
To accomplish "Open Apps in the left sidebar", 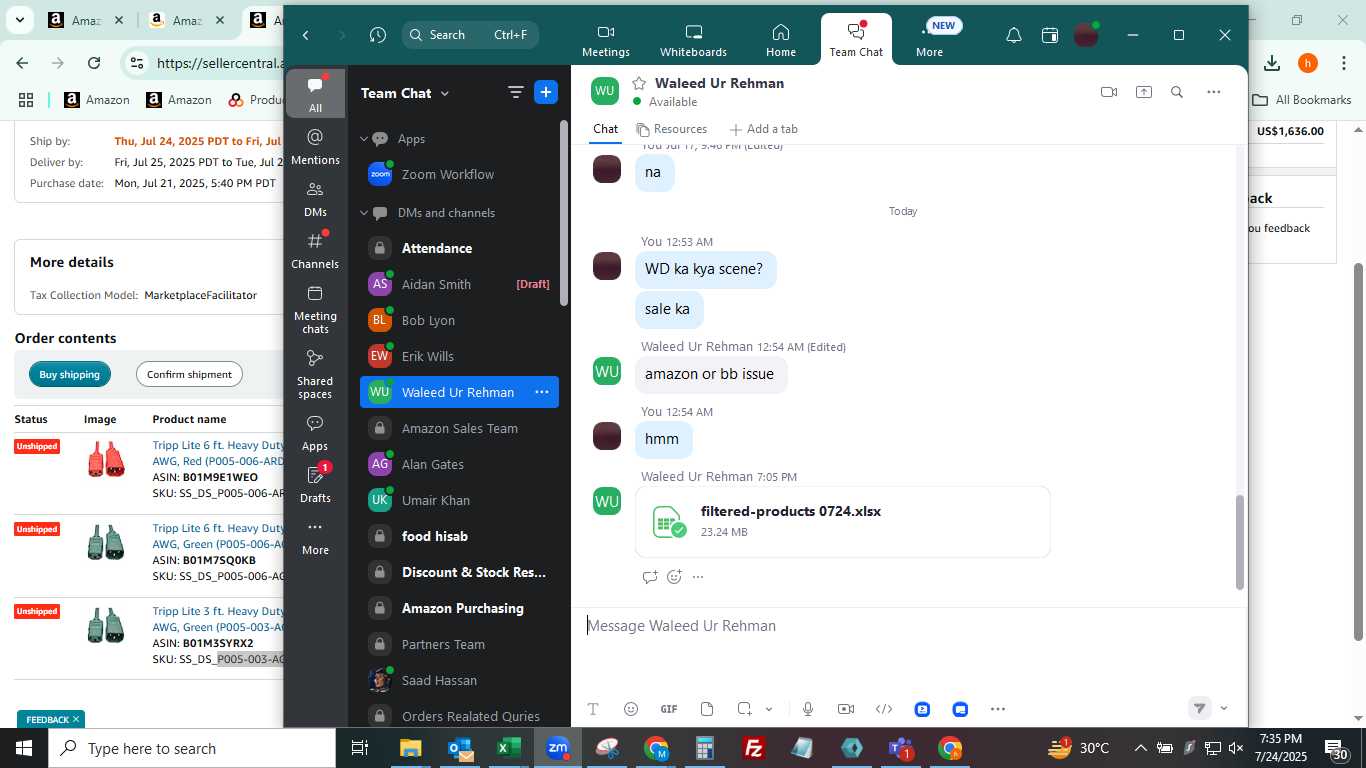I will (315, 432).
